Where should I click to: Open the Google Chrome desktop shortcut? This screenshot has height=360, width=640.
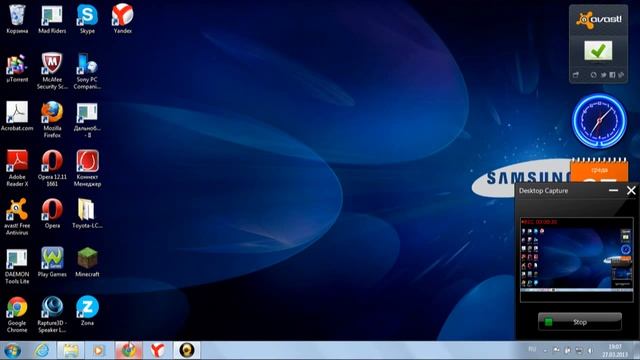coord(17,314)
